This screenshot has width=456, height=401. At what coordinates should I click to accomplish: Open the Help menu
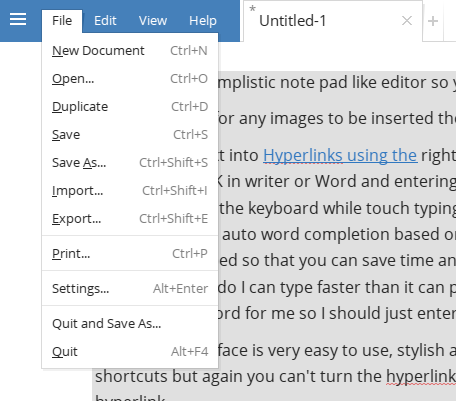point(203,21)
